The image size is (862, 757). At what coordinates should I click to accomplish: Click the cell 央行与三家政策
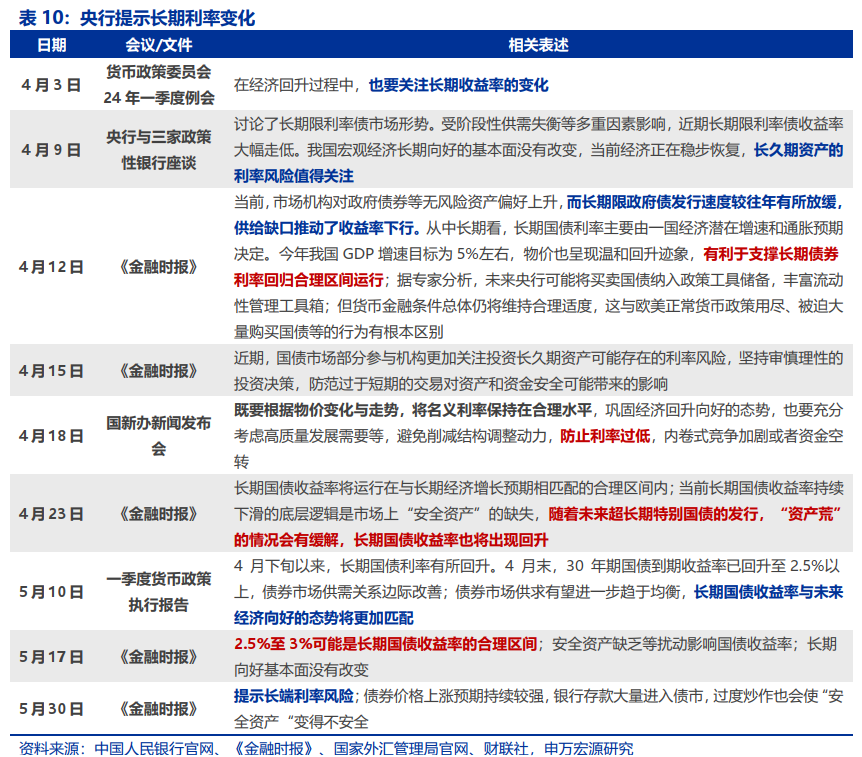(158, 136)
